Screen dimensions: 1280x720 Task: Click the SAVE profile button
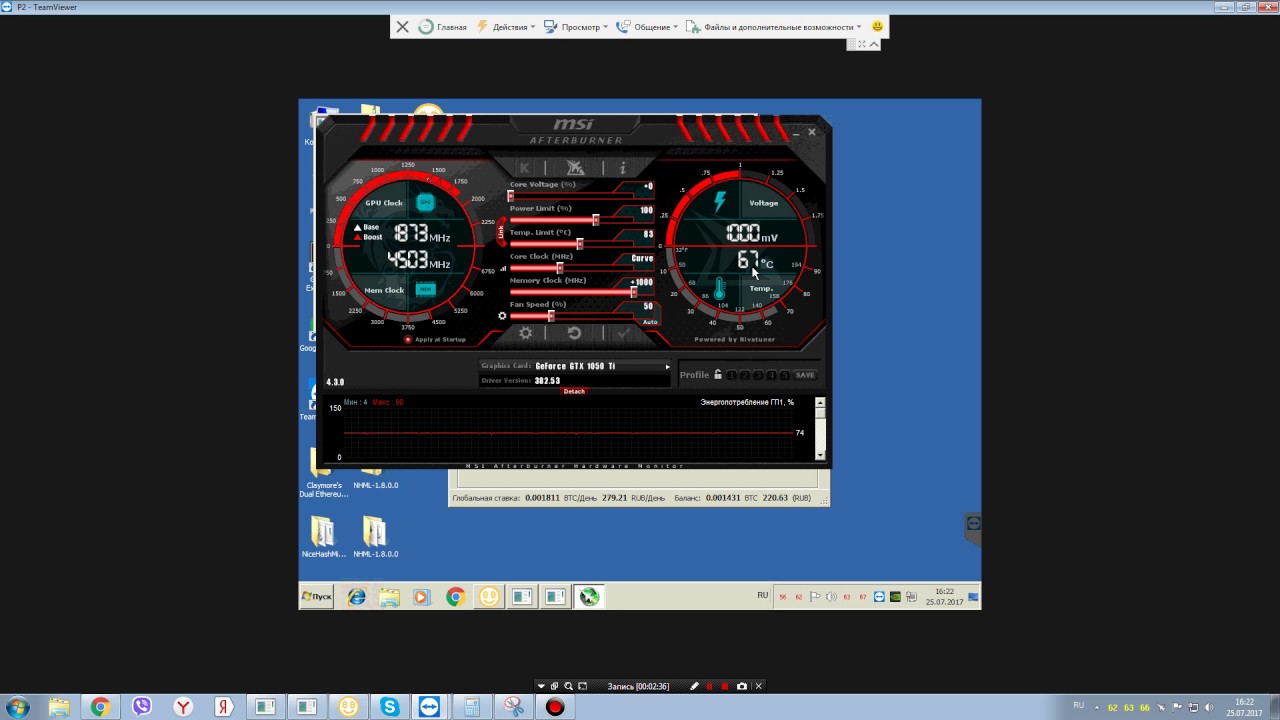pyautogui.click(x=805, y=375)
